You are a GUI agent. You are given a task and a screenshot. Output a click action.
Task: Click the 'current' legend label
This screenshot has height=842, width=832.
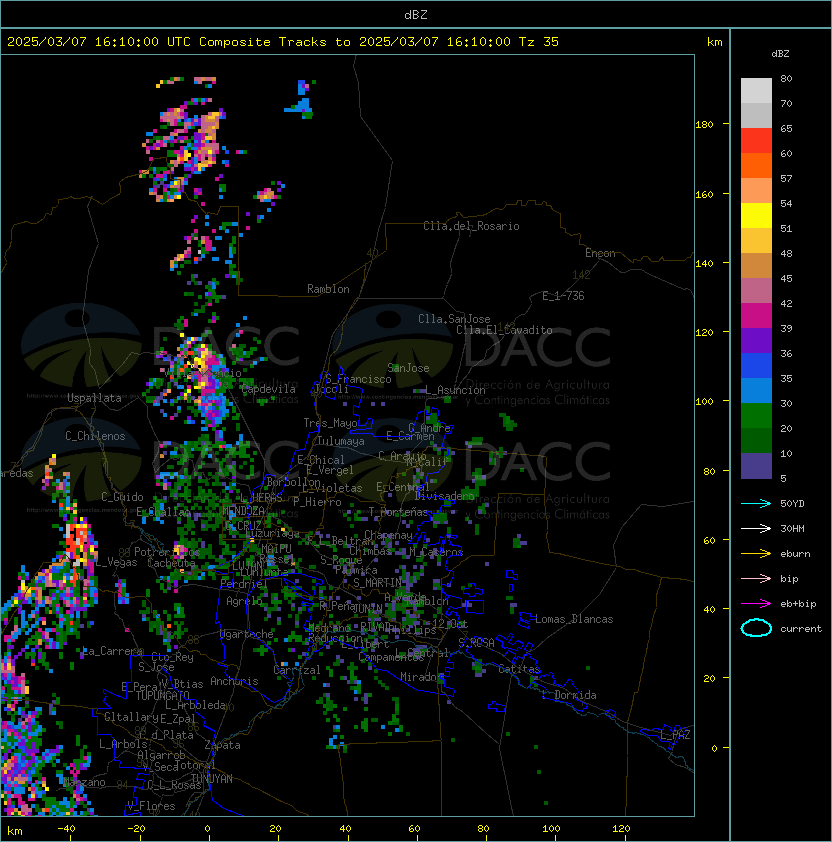tap(801, 629)
